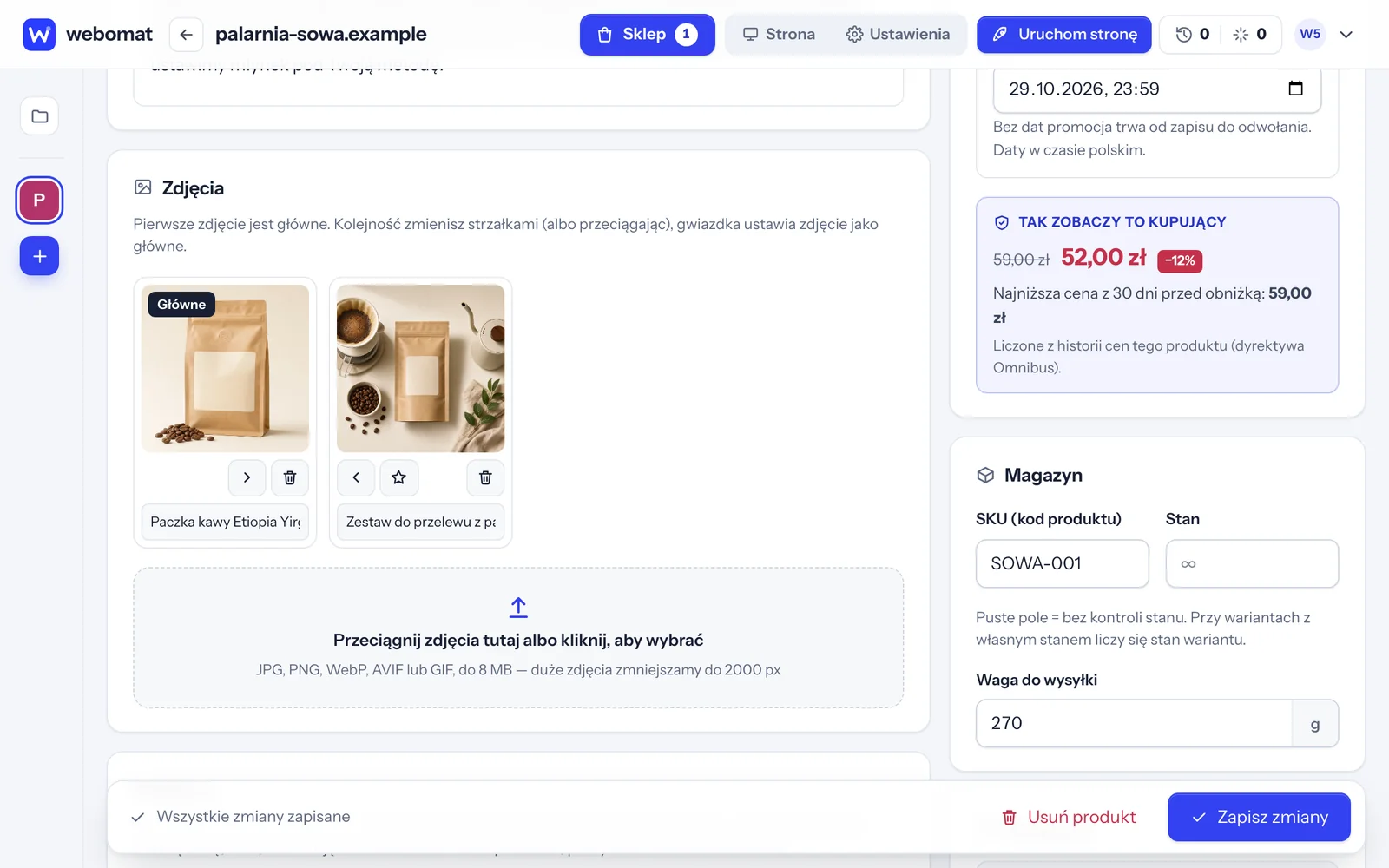Click the W5 account avatar
Image resolution: width=1389 pixels, height=868 pixels.
(x=1310, y=35)
